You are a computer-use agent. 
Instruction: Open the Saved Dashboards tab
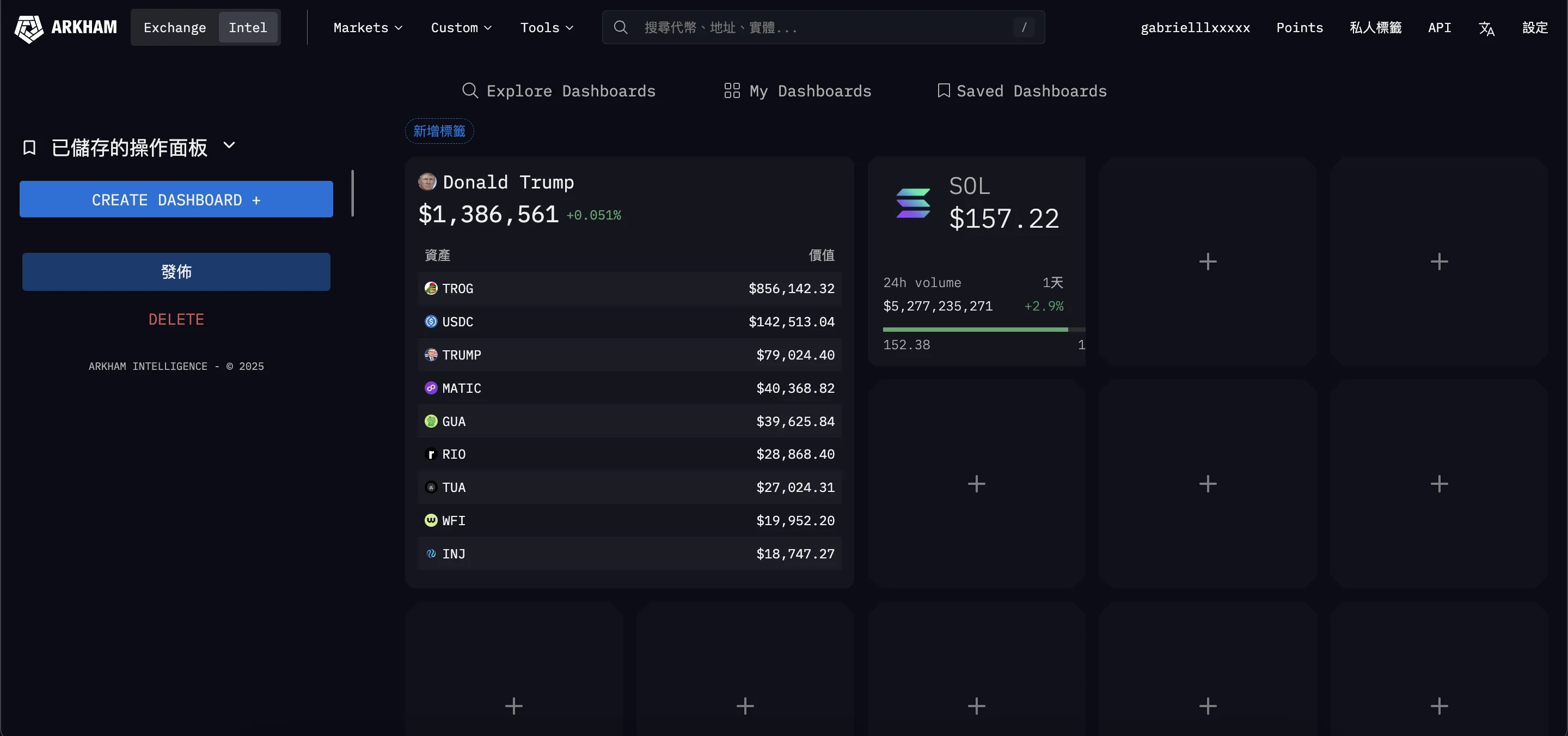1022,91
